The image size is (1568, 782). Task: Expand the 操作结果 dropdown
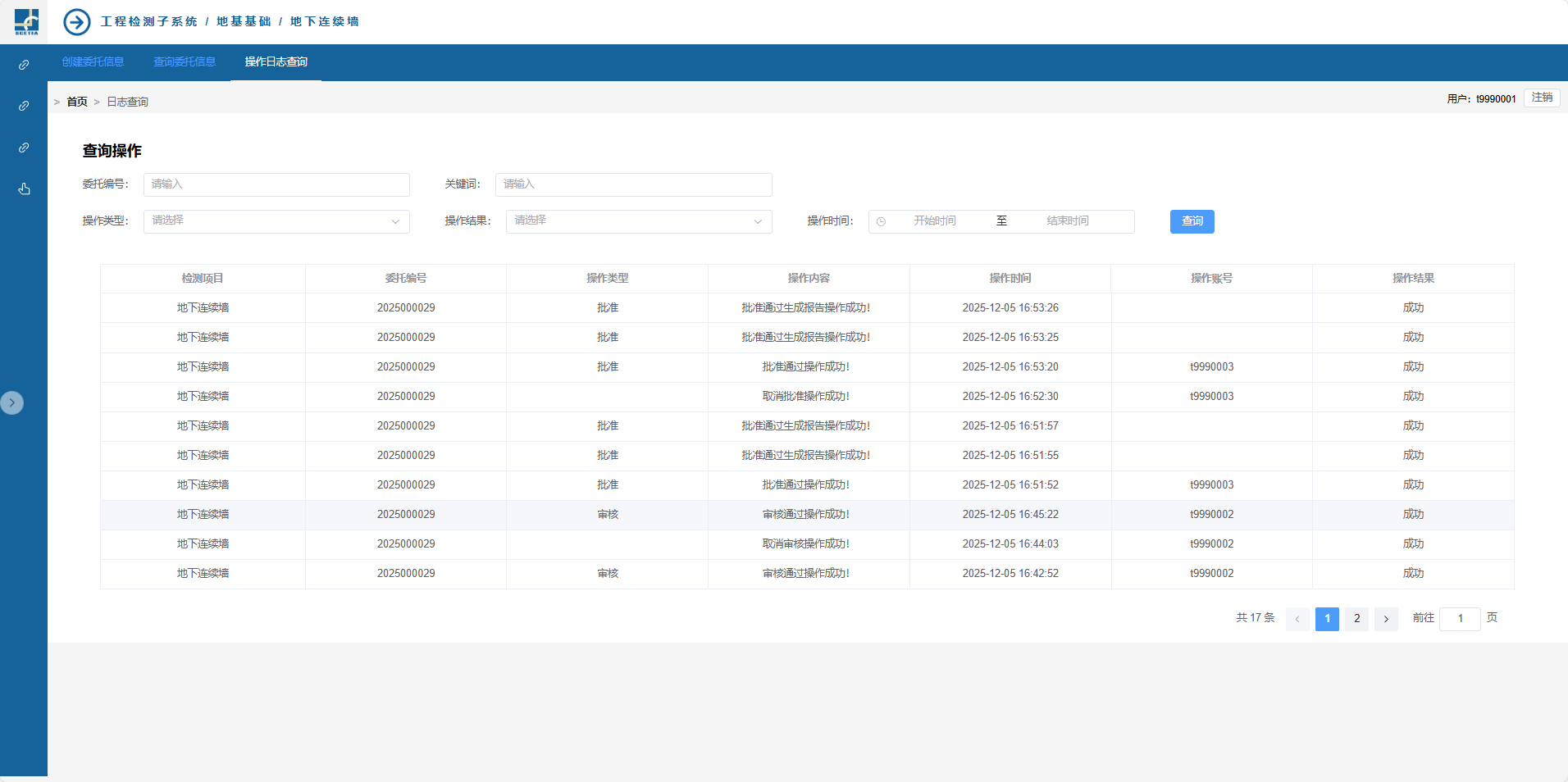click(x=638, y=221)
